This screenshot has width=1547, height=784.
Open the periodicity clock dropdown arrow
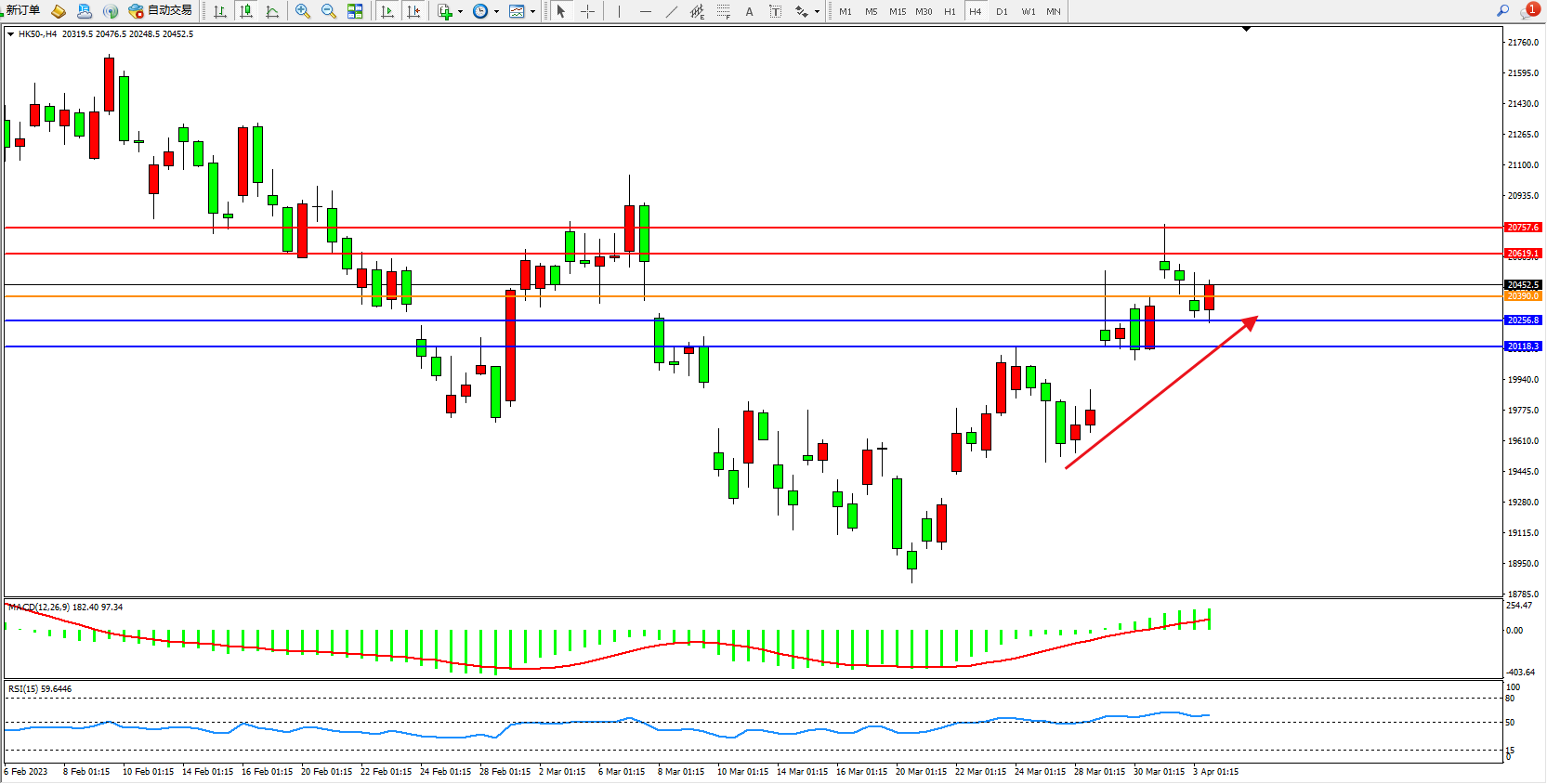496,12
